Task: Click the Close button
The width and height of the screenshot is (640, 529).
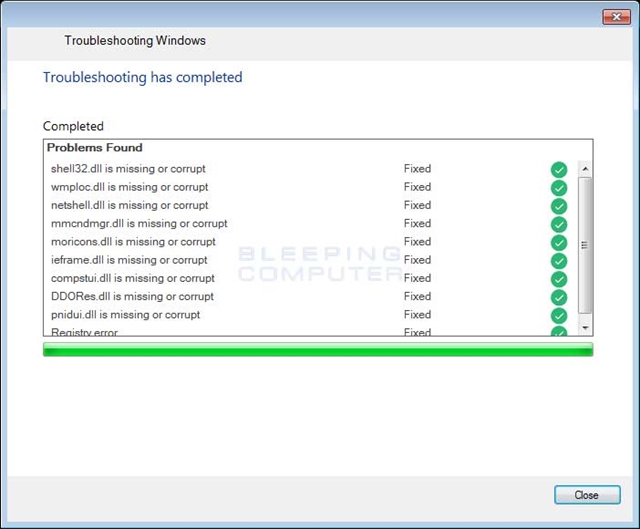Action: (x=587, y=495)
